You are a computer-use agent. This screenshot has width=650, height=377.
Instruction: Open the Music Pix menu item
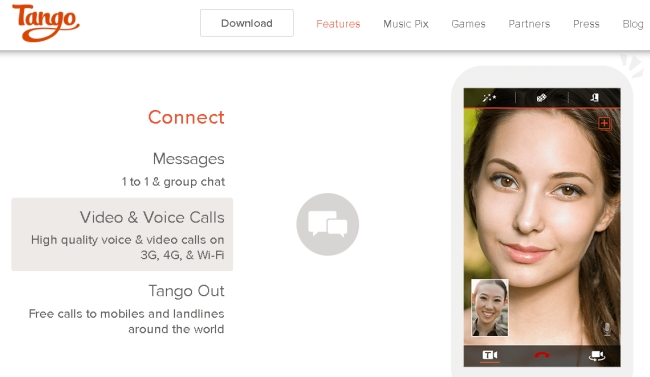click(406, 24)
